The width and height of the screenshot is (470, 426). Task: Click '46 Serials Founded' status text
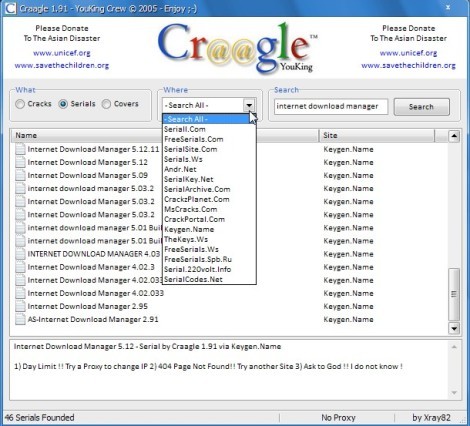pyautogui.click(x=40, y=418)
